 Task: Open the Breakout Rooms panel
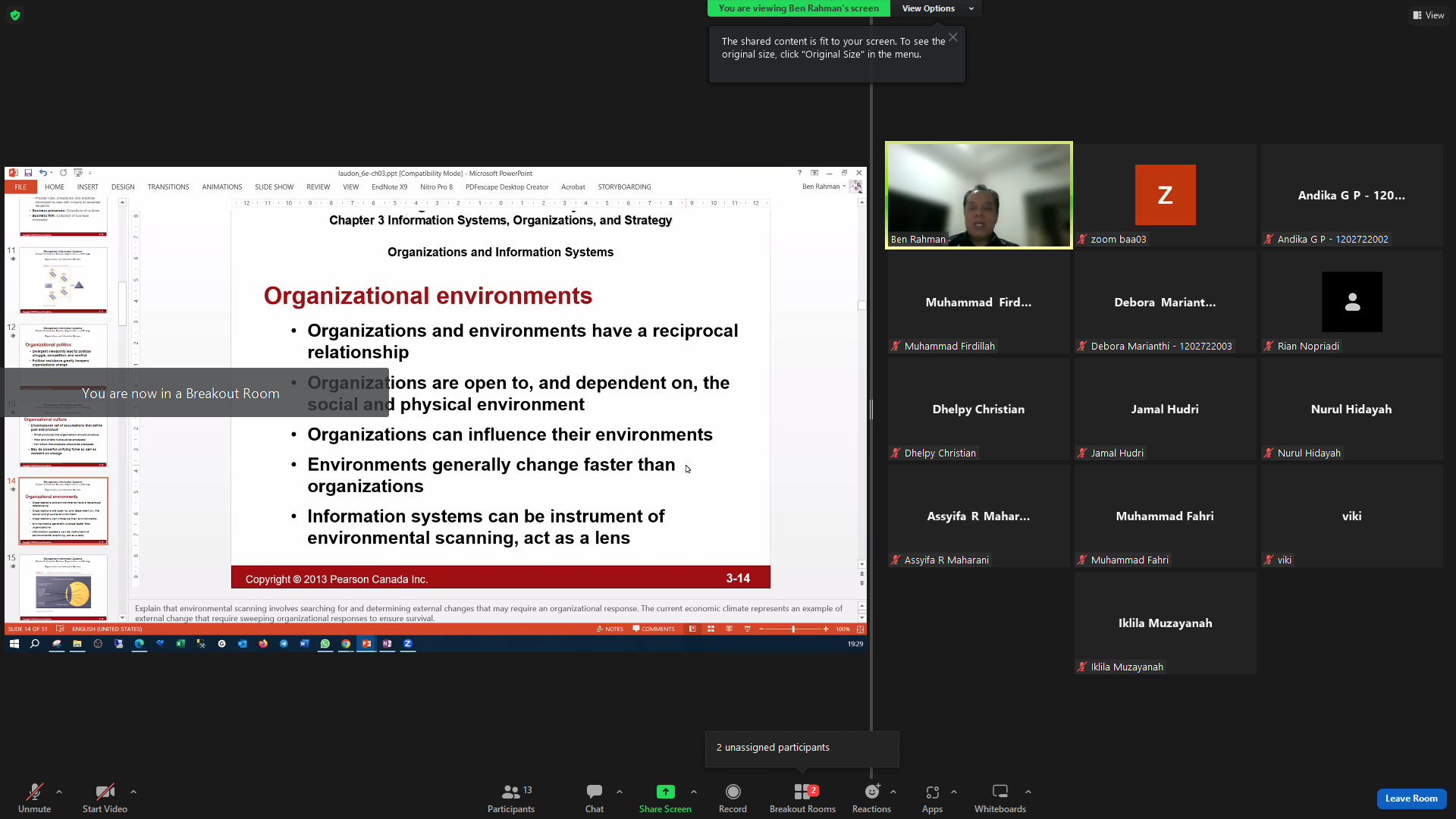point(802,798)
